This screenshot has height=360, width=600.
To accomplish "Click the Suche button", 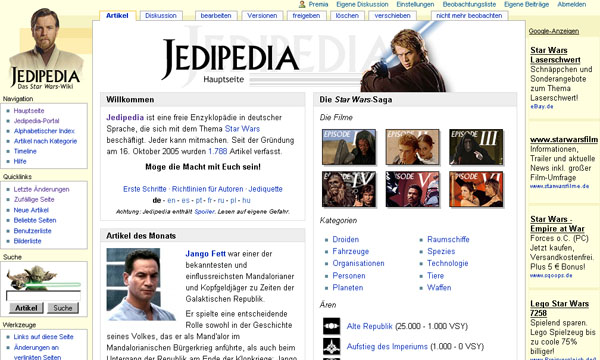I will [x=63, y=308].
